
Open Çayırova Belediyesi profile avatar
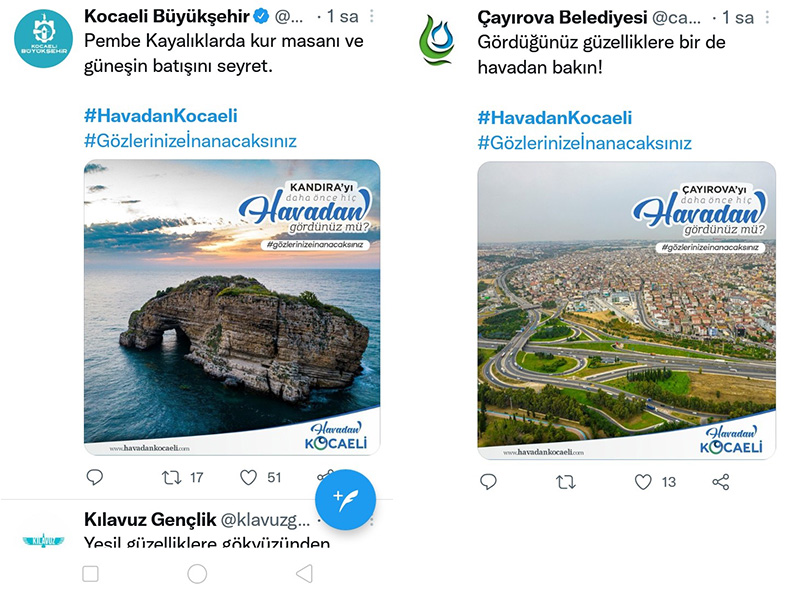click(437, 41)
